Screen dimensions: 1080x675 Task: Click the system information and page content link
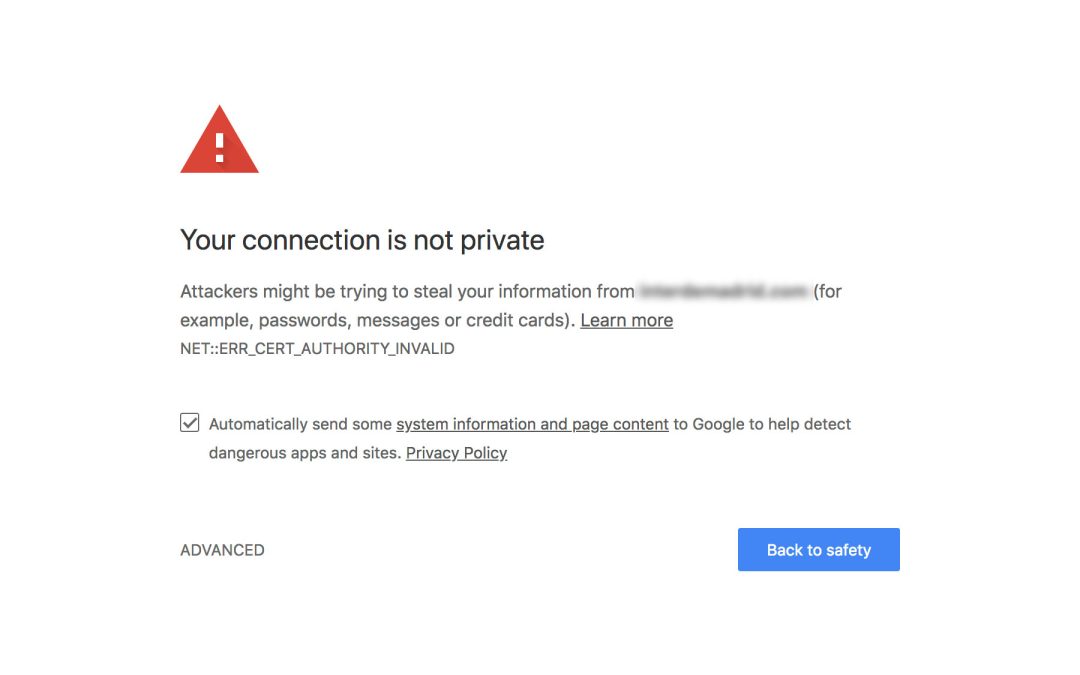click(532, 424)
